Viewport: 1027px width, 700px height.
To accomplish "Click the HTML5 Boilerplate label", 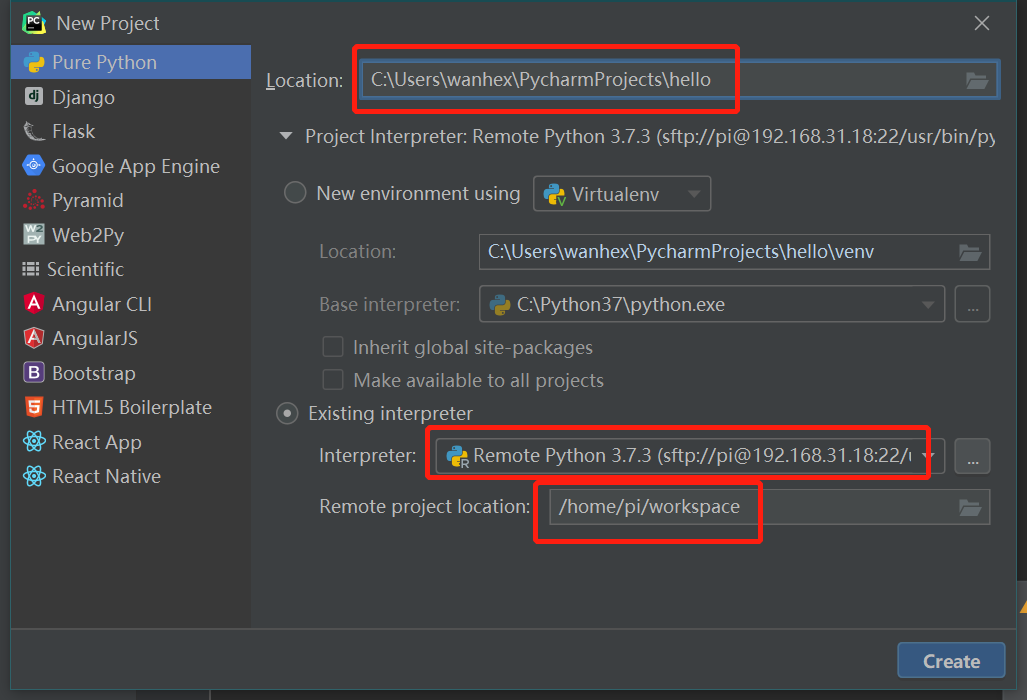I will [132, 407].
